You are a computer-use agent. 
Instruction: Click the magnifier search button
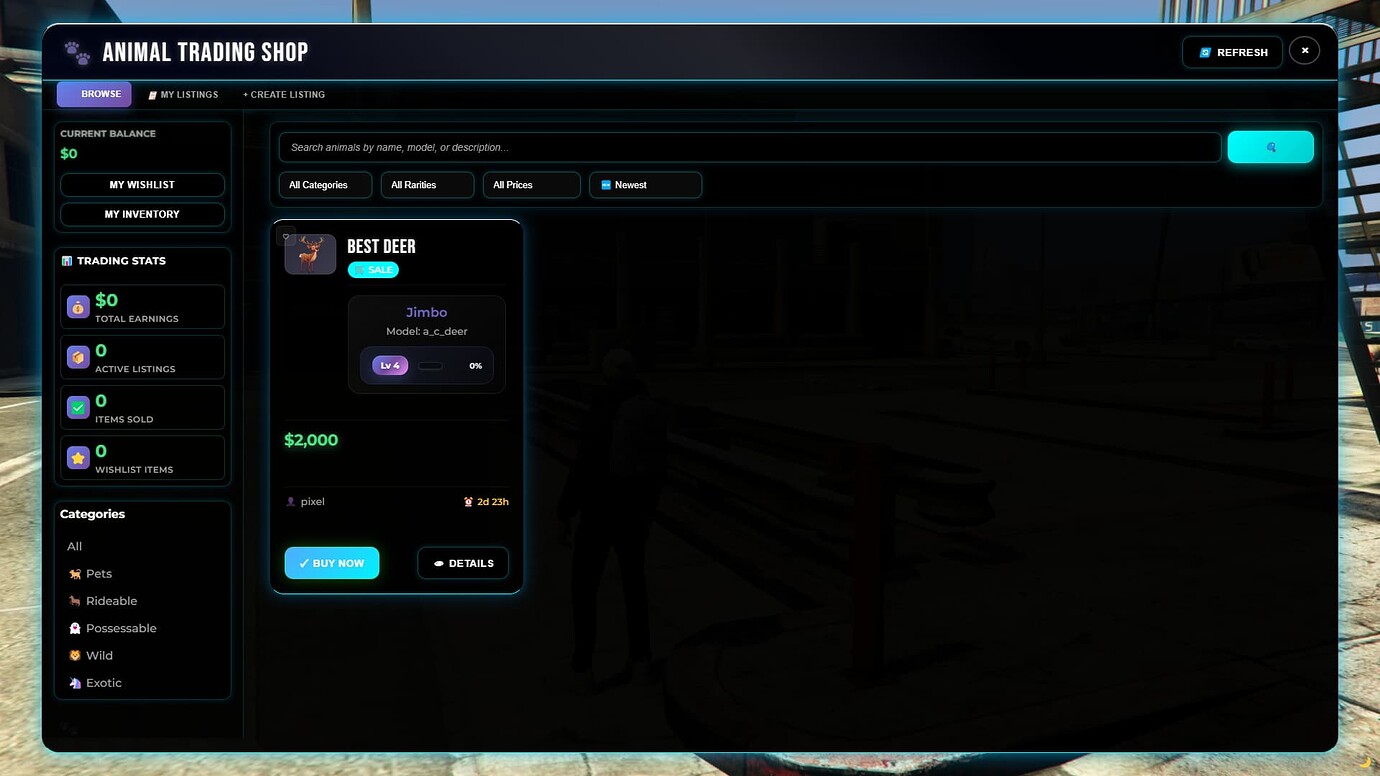[x=1270, y=147]
